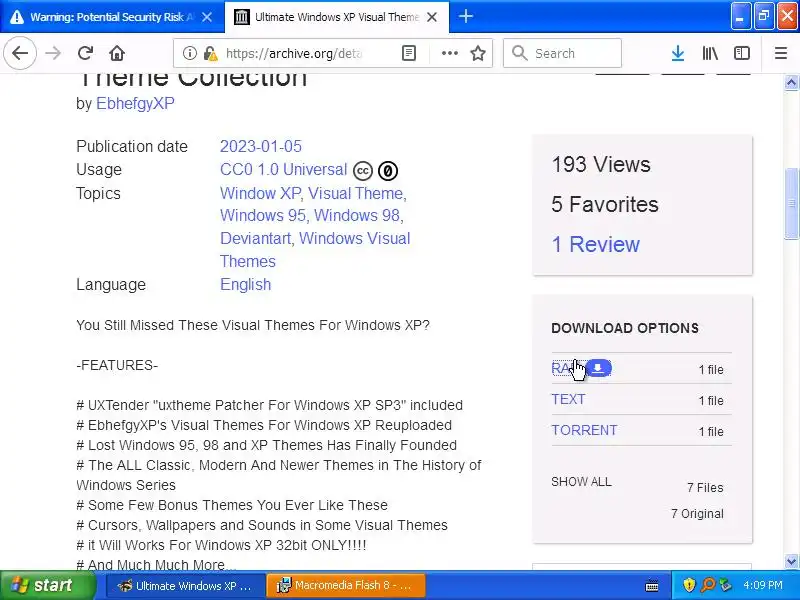Click the 193 Views text

(x=601, y=164)
